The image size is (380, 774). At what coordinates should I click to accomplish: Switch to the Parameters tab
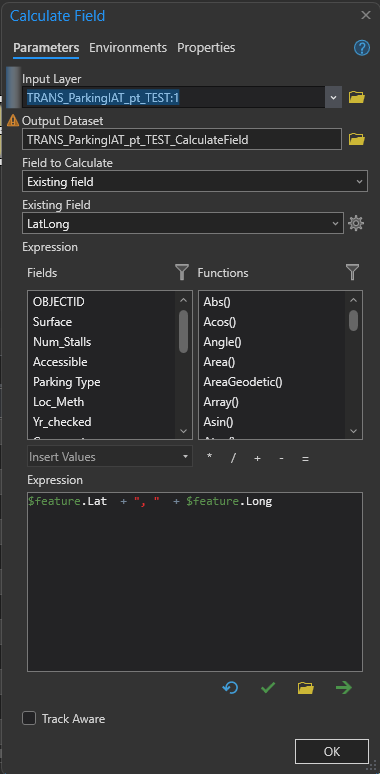(46, 48)
